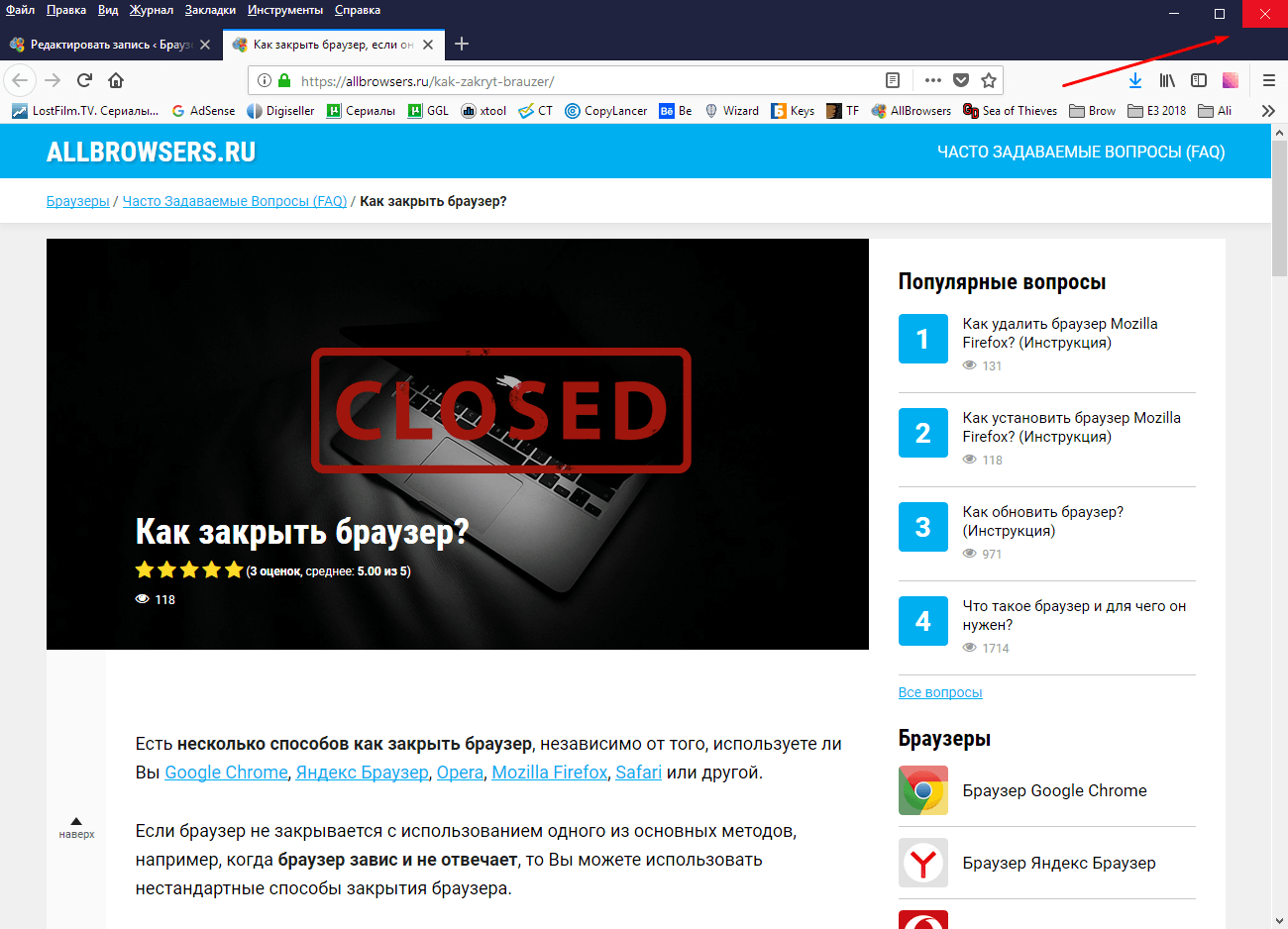Open the Firefox hamburger menu
The width and height of the screenshot is (1288, 929).
click(1268, 80)
